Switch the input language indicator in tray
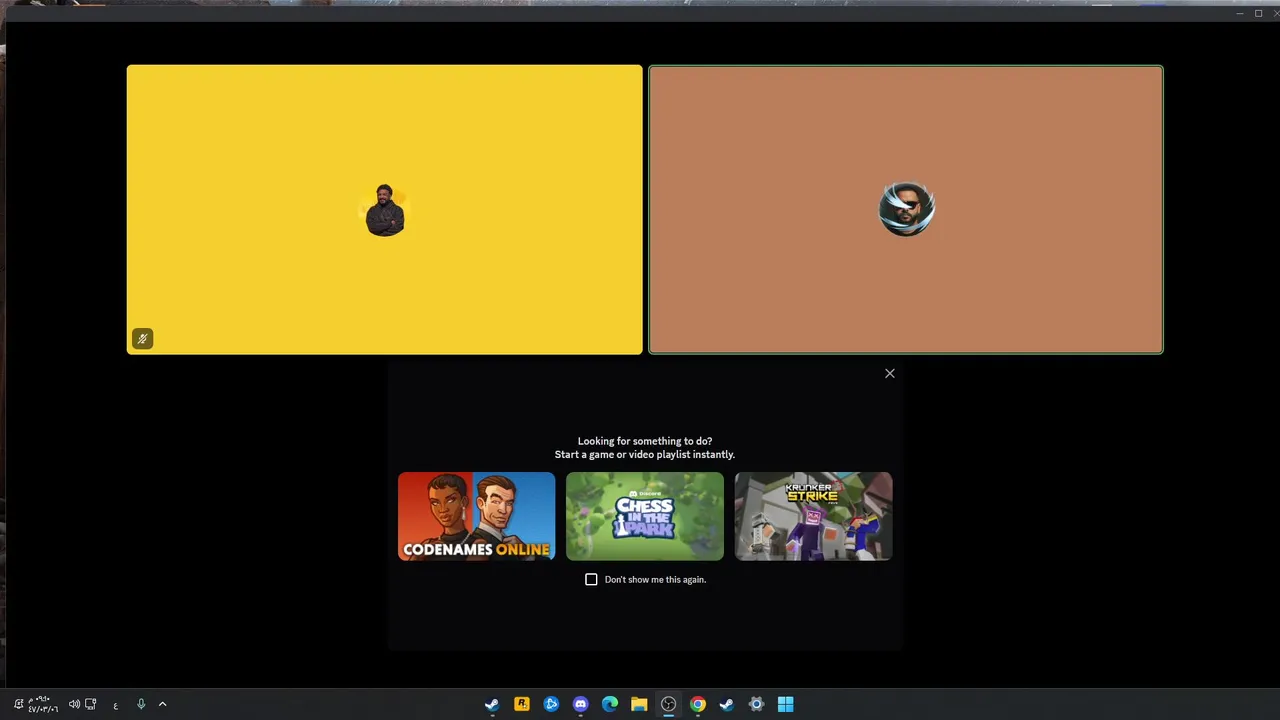Viewport: 1280px width, 720px height. click(x=116, y=705)
